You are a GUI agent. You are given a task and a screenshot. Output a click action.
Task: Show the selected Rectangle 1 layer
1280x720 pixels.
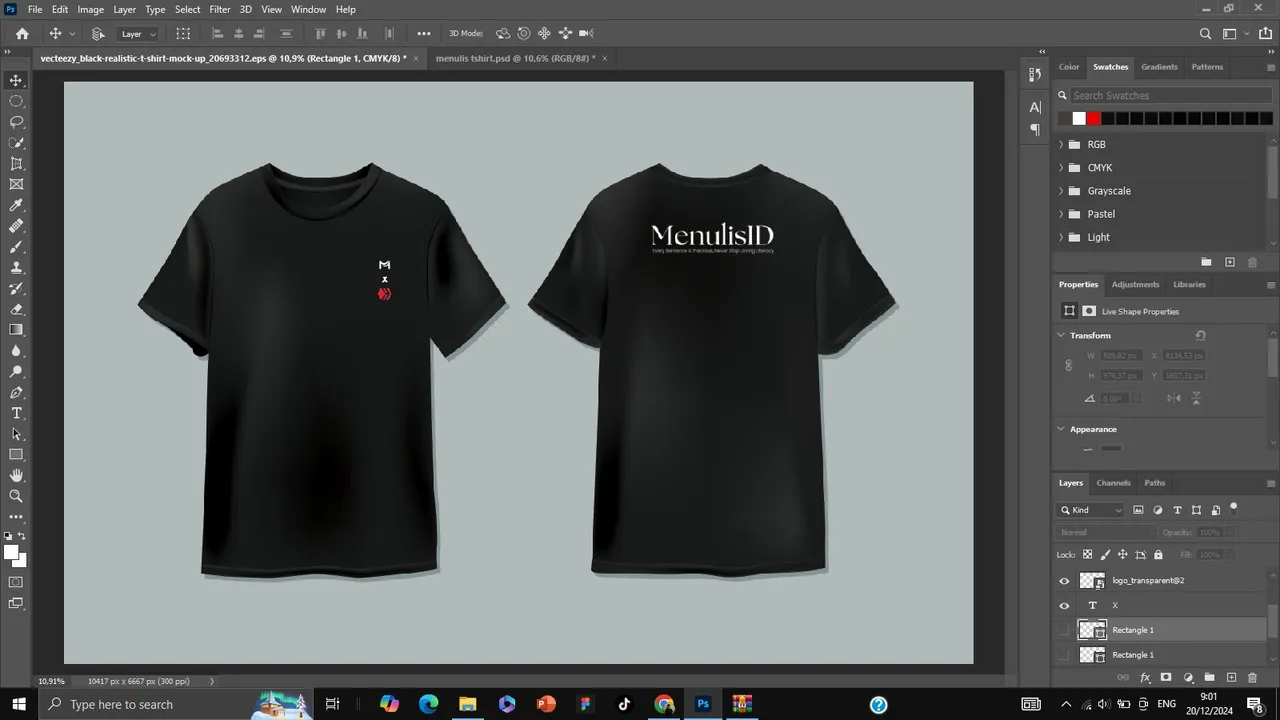(x=1064, y=630)
